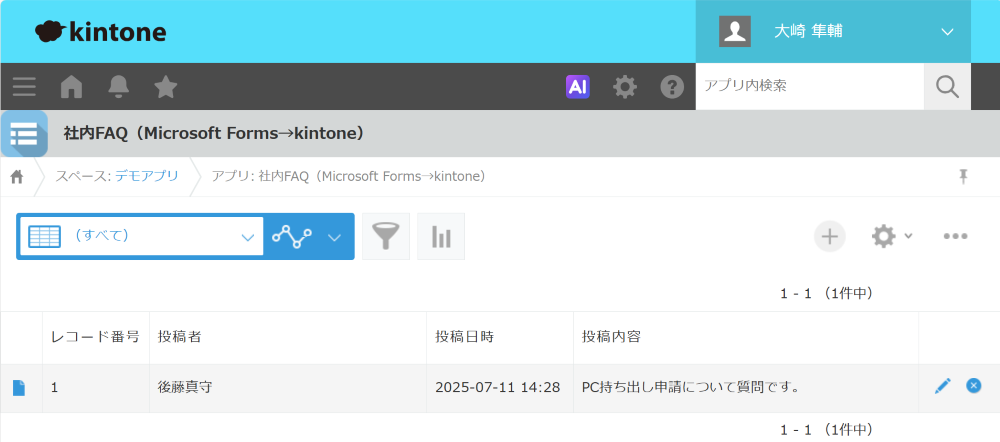Launch the AI assistant icon
Screen dimensions: 1000x442
tap(577, 87)
